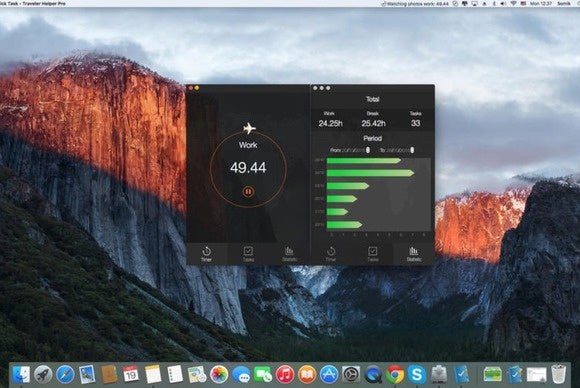580x388 pixels.
Task: Open the volume menu bar icon
Action: click(503, 3)
